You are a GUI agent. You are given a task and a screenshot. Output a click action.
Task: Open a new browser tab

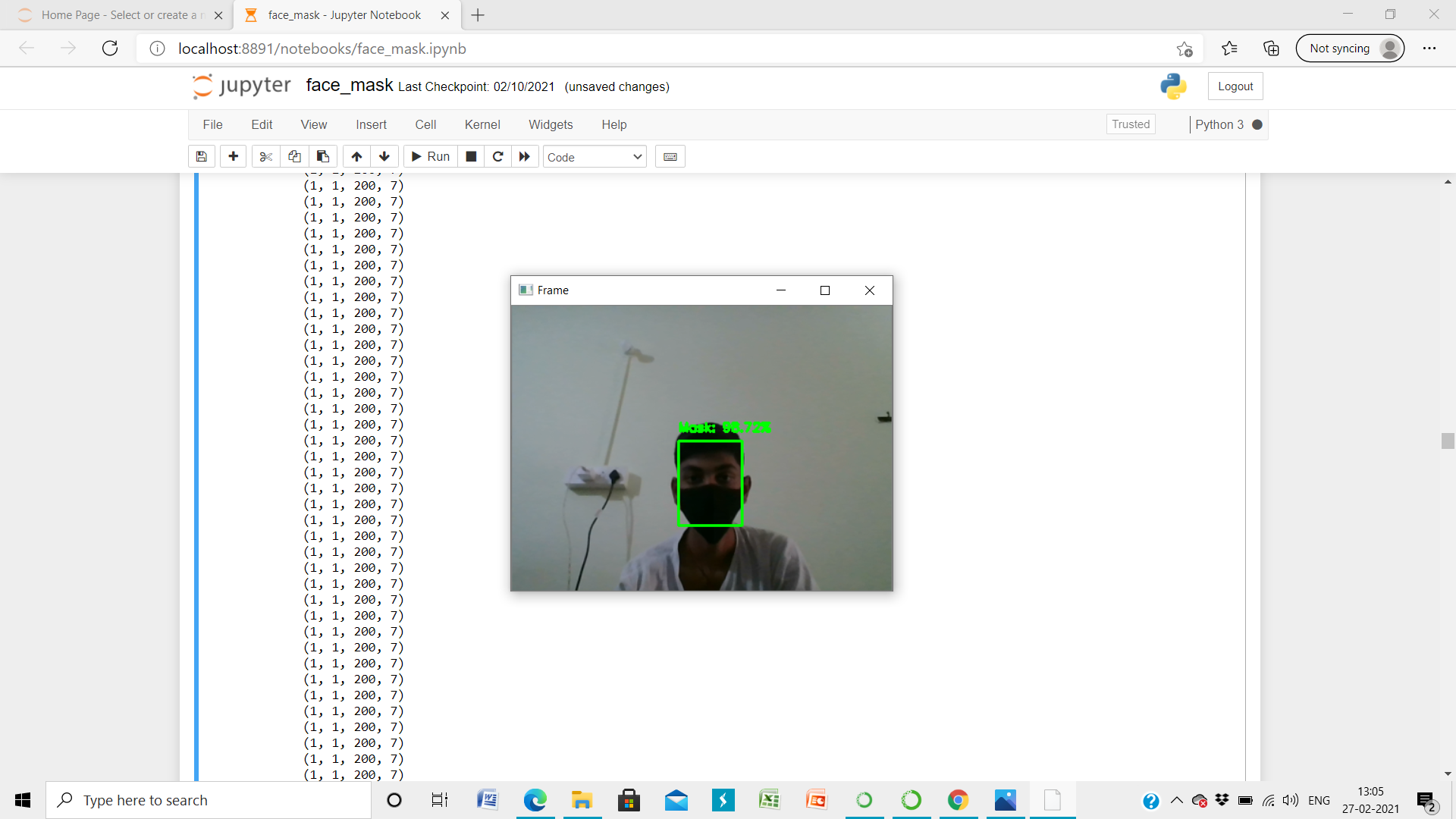click(478, 15)
